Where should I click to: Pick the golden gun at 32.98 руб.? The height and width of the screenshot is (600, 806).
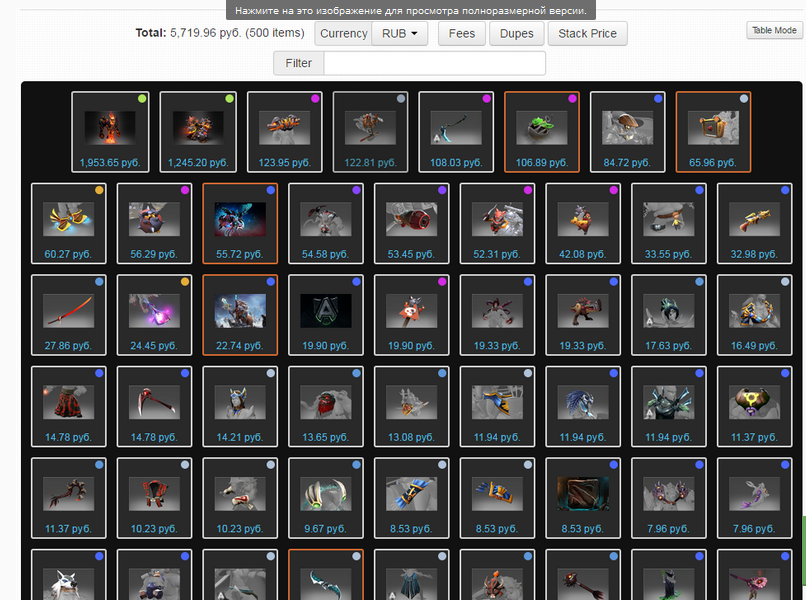(x=755, y=223)
